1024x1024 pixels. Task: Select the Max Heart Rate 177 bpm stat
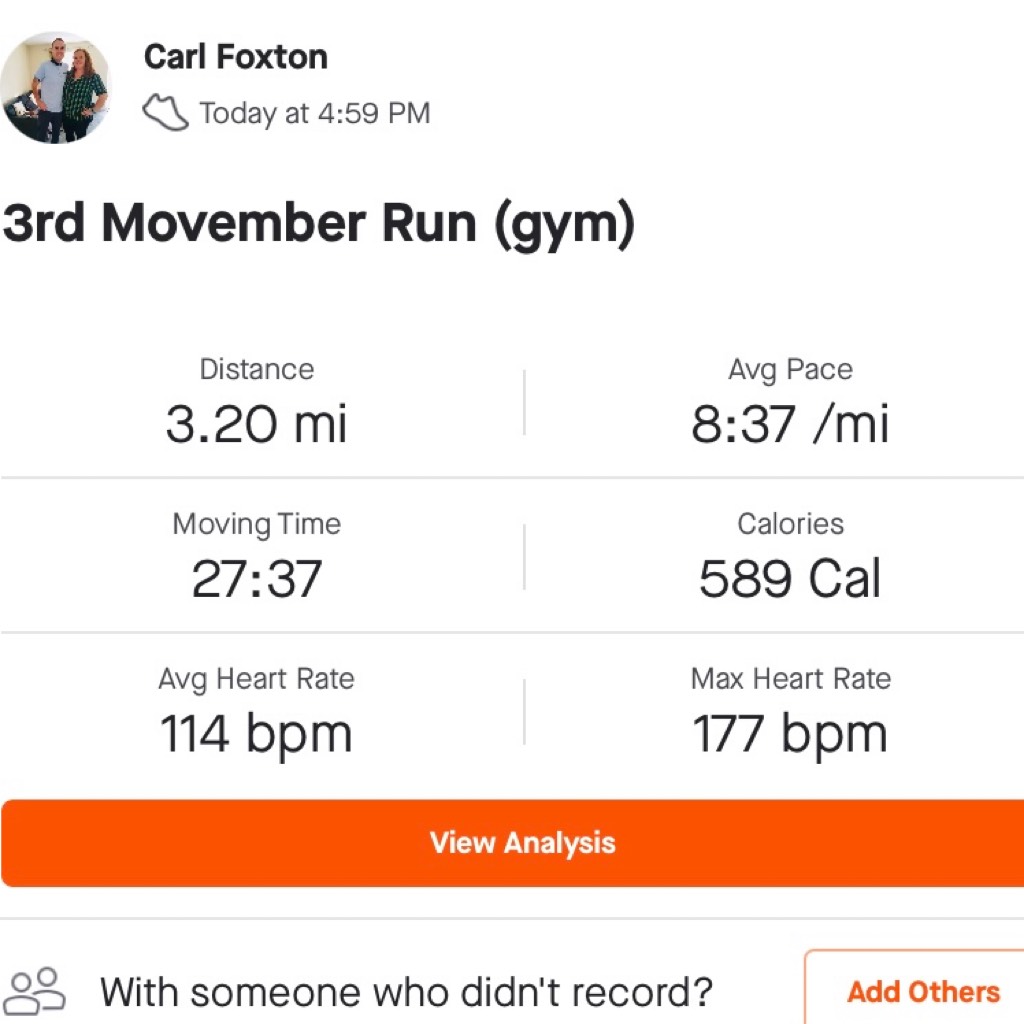tap(790, 711)
